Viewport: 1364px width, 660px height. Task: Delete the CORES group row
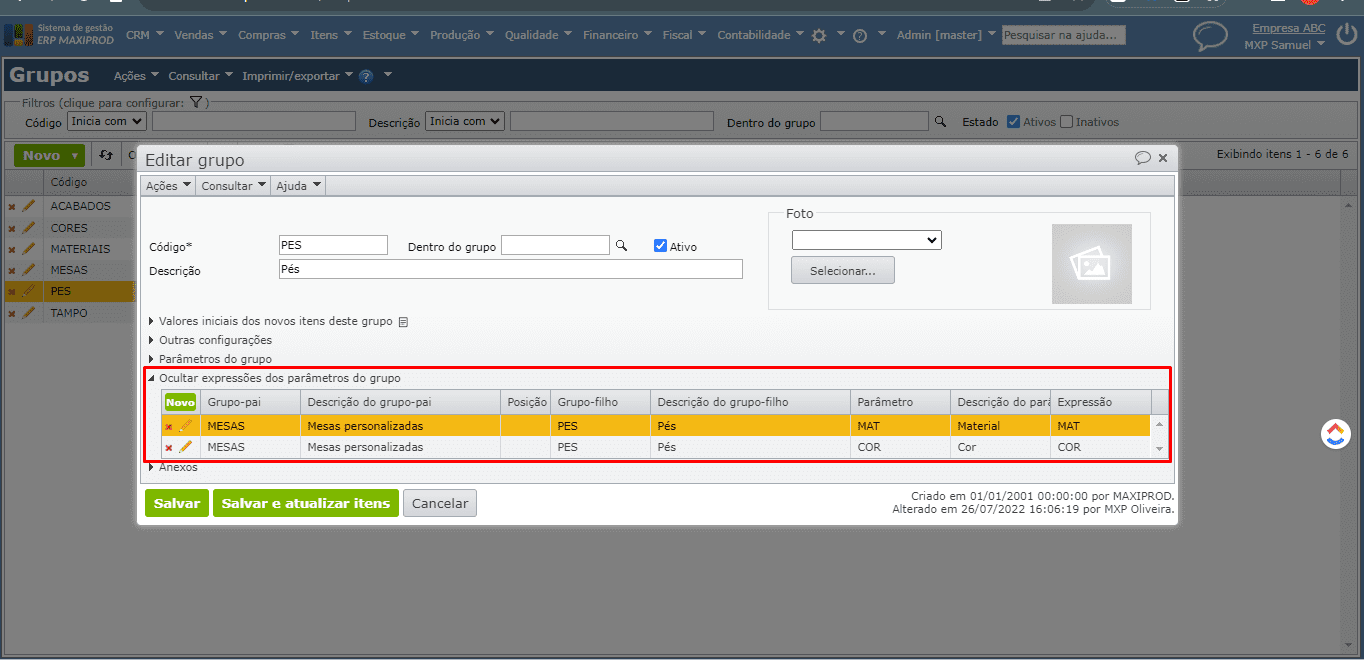[12, 228]
